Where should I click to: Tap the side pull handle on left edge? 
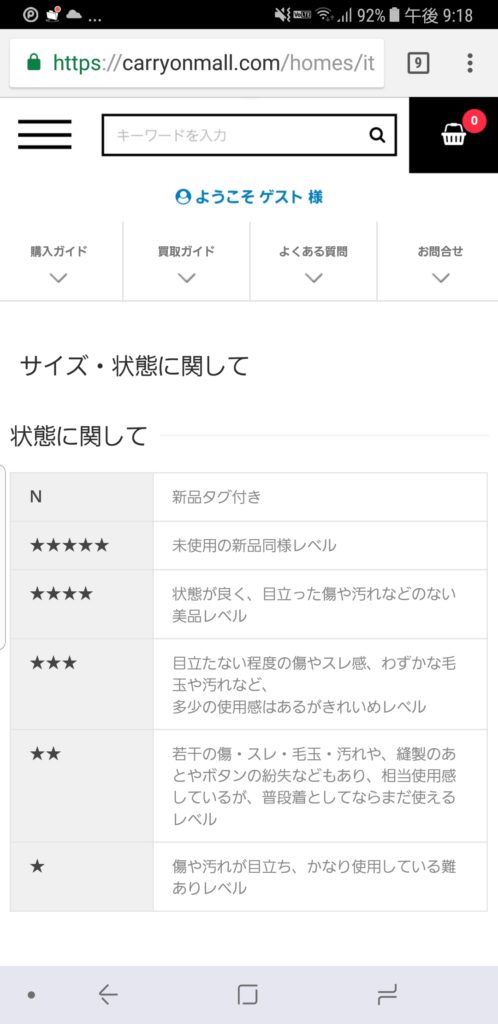tap(3, 556)
